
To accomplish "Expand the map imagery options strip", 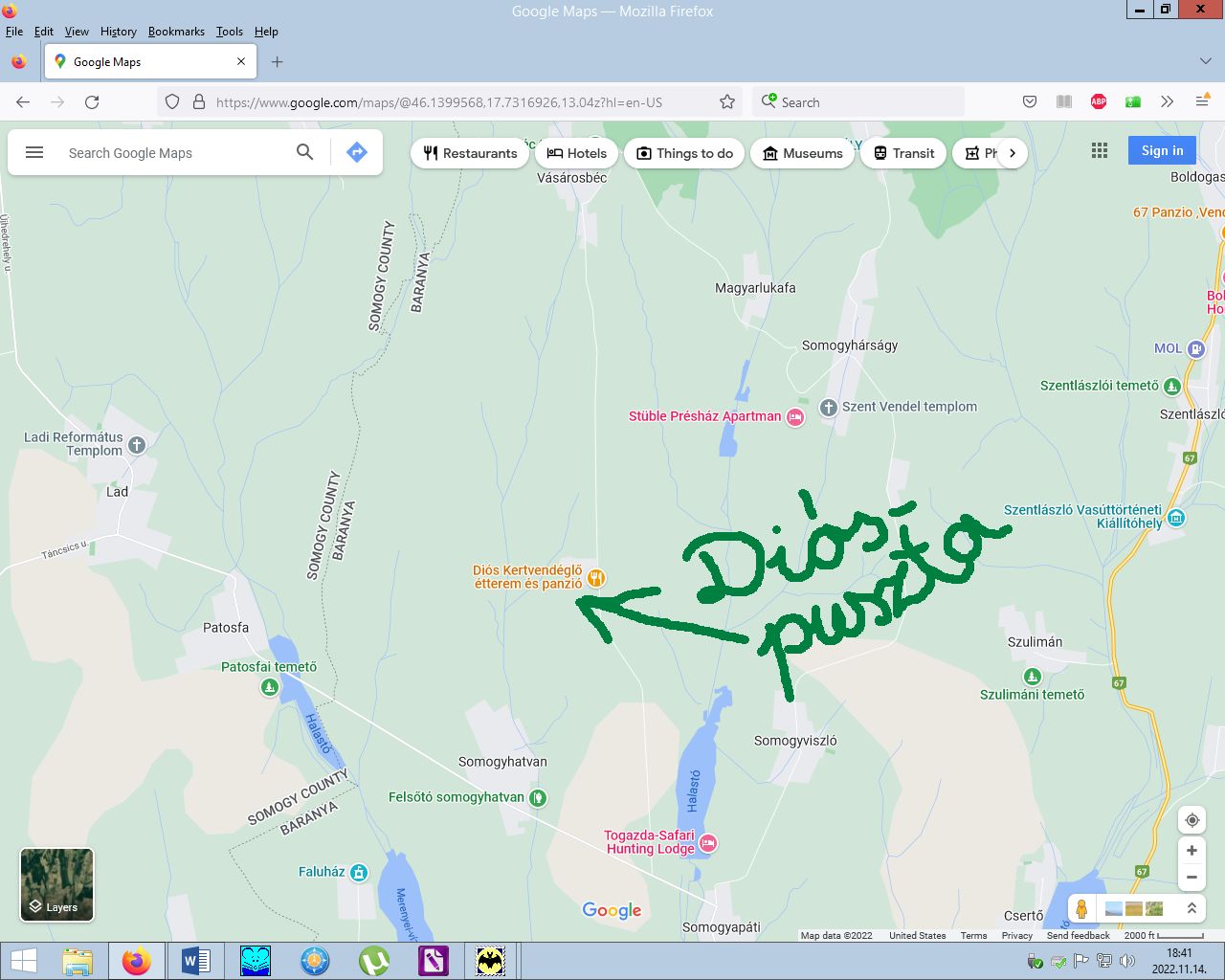I will click(x=1192, y=908).
